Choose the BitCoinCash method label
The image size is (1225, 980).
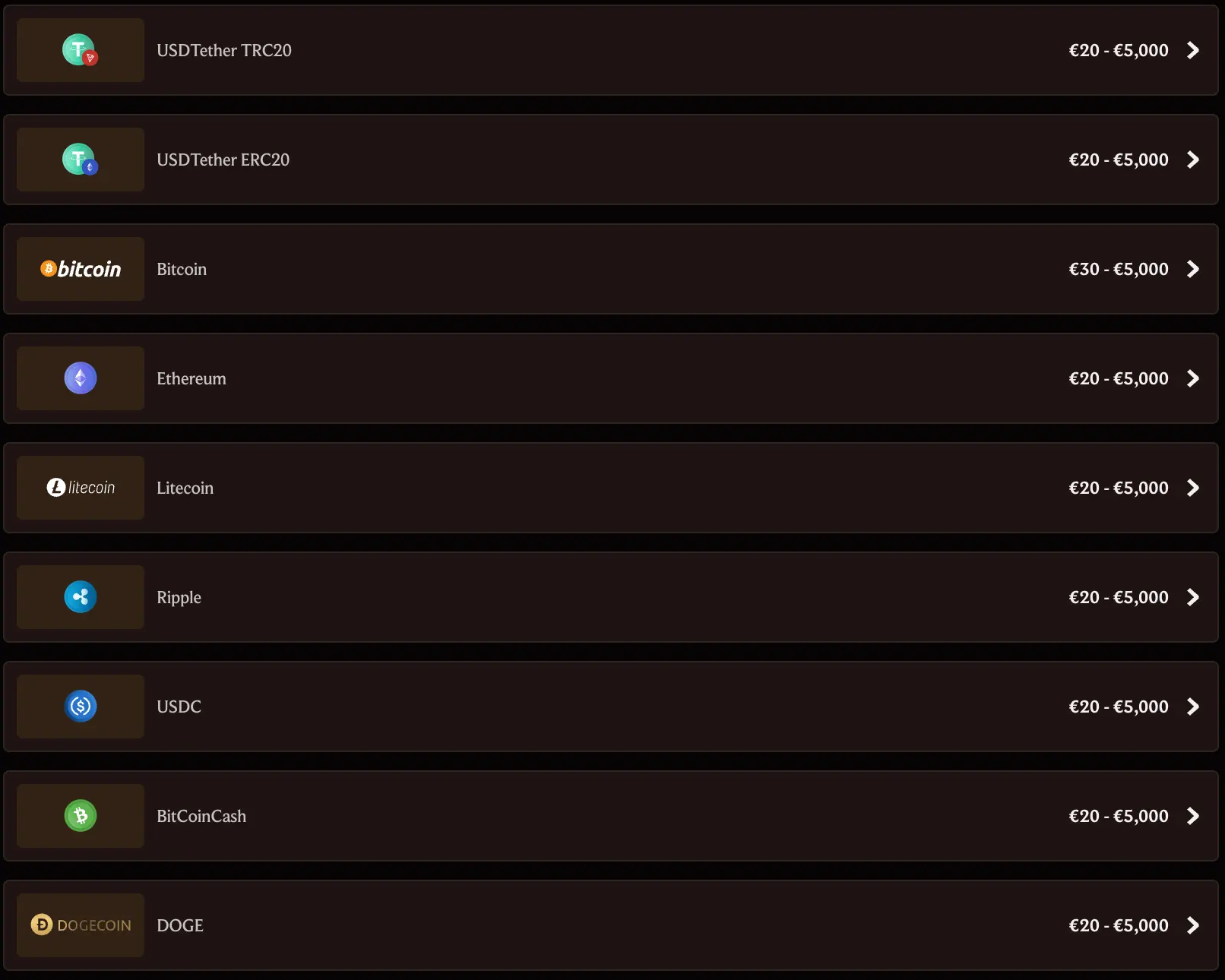click(x=201, y=816)
